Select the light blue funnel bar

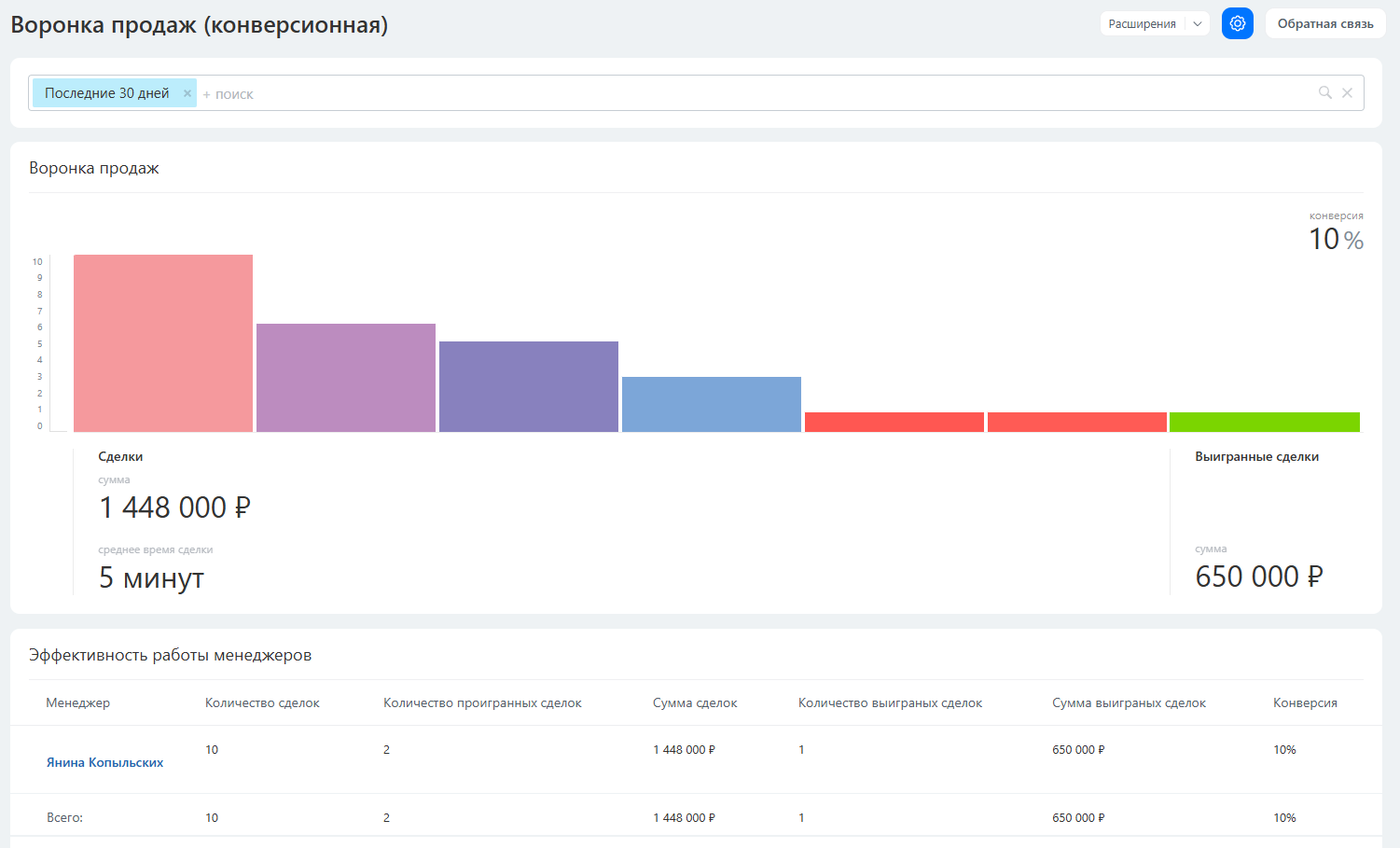712,404
